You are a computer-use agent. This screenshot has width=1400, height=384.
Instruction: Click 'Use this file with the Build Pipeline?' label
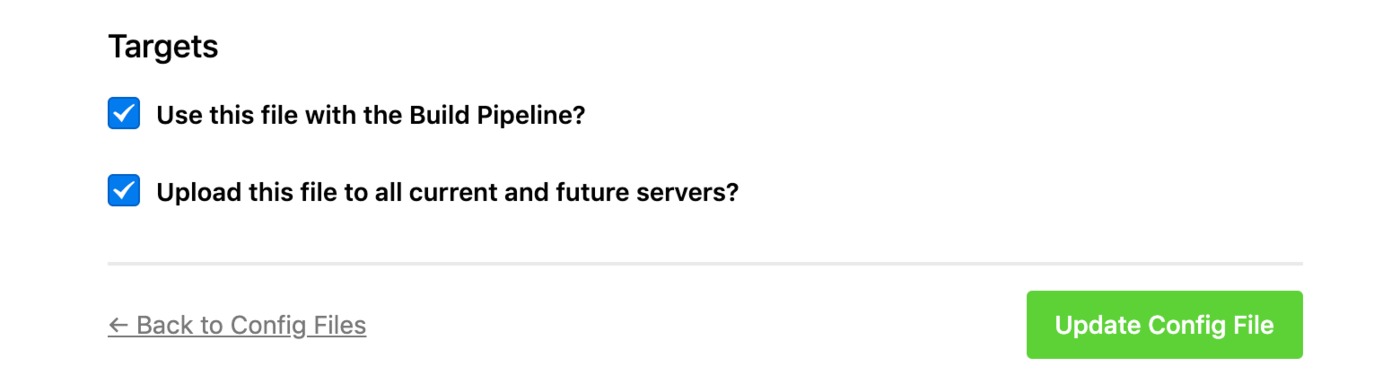[x=370, y=115]
